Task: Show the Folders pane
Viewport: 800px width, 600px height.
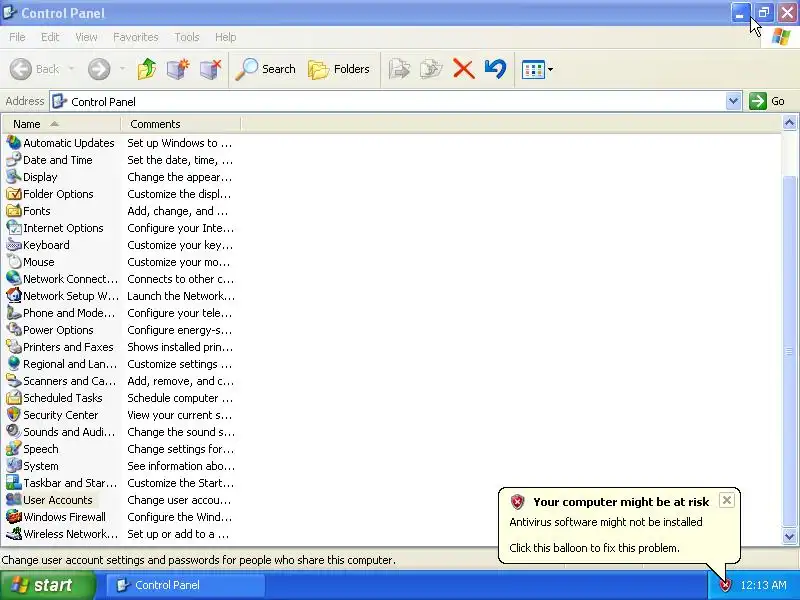Action: [x=339, y=69]
